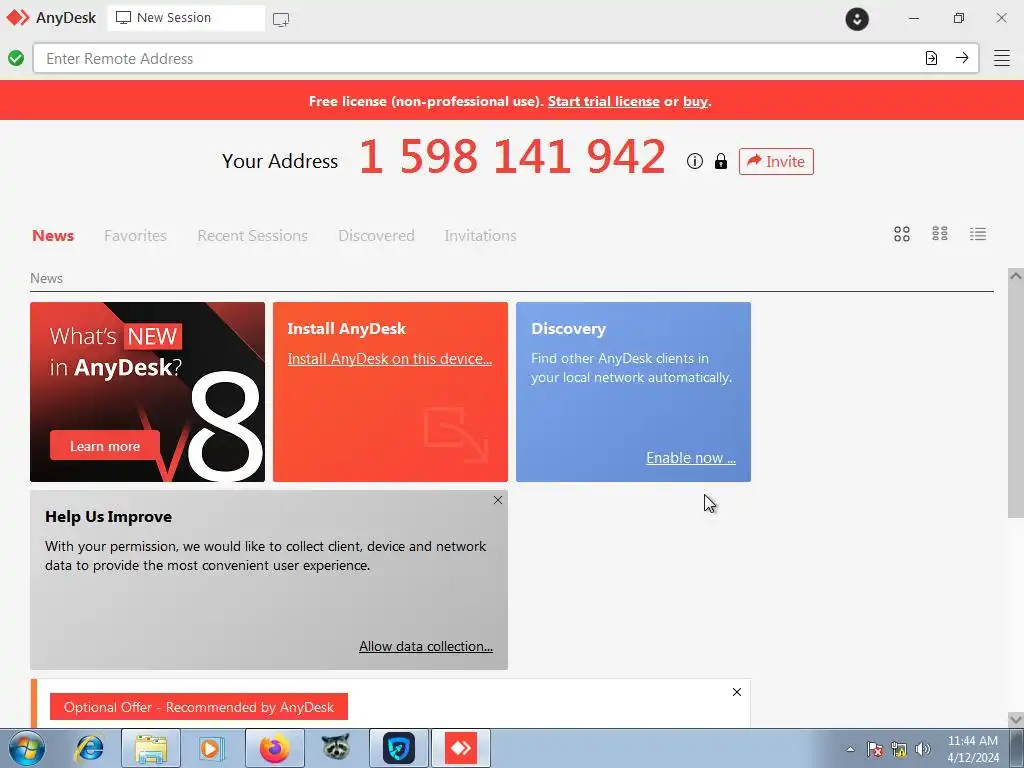1024x768 pixels.
Task: Click the Discovery card heading
Action: tap(568, 328)
